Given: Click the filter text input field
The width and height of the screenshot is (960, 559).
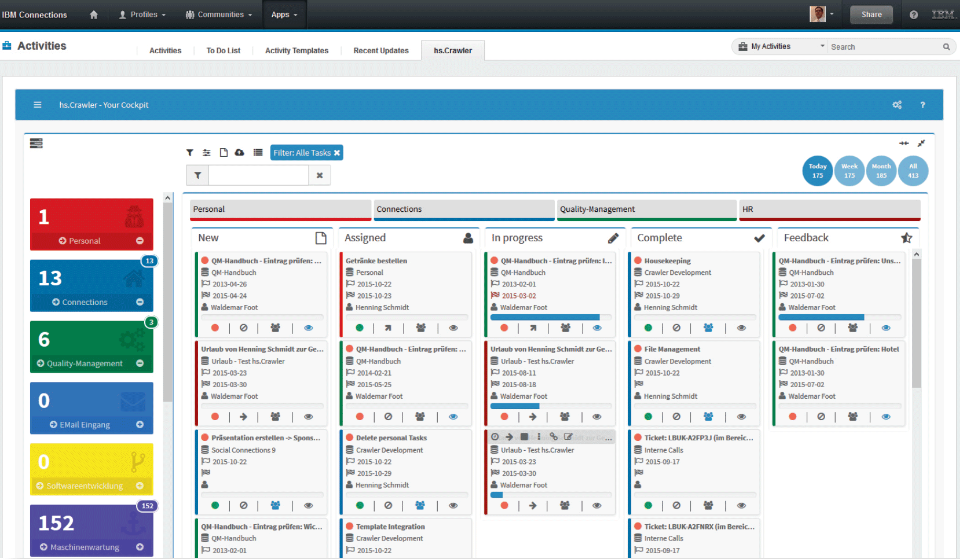Looking at the screenshot, I should pos(258,176).
